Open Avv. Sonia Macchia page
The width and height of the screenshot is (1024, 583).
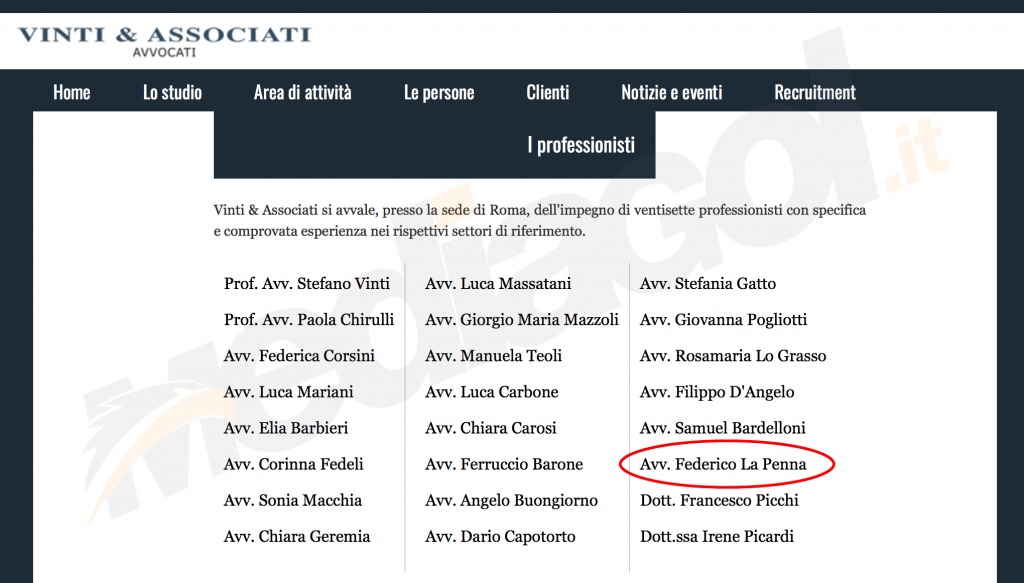pos(293,500)
